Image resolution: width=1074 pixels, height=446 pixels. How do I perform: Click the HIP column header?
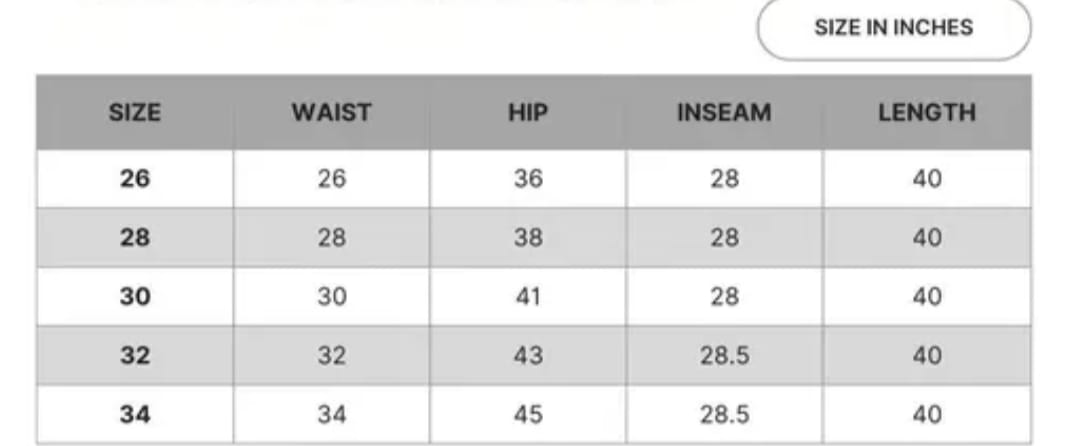(528, 113)
